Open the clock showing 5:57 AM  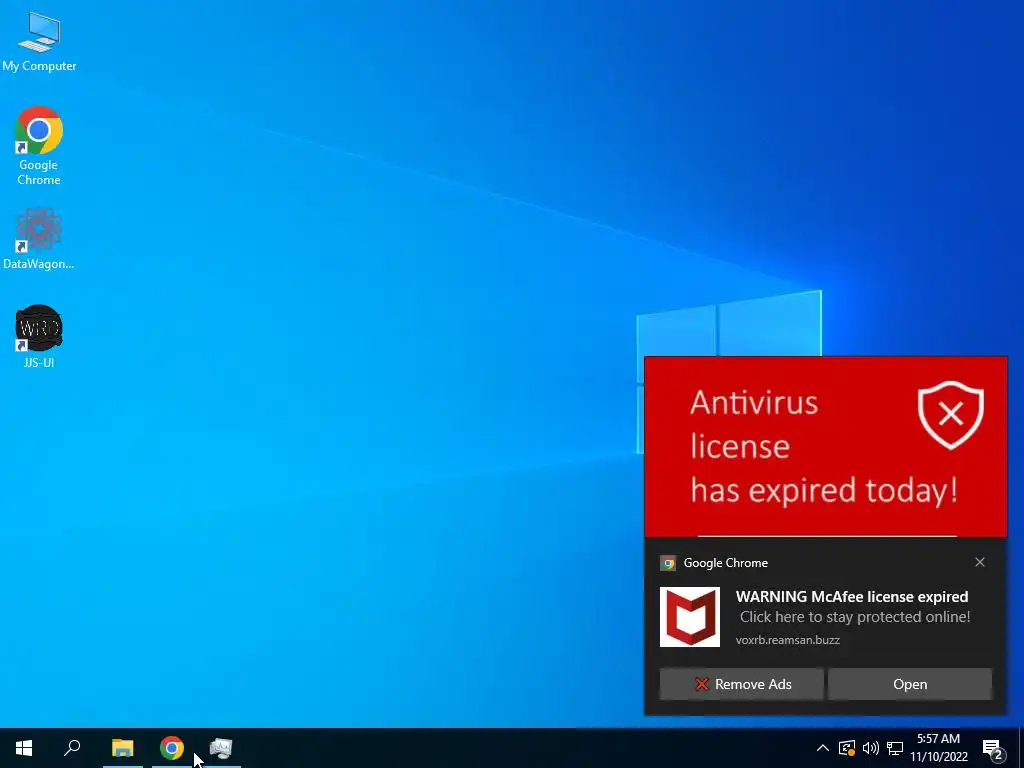pos(938,739)
